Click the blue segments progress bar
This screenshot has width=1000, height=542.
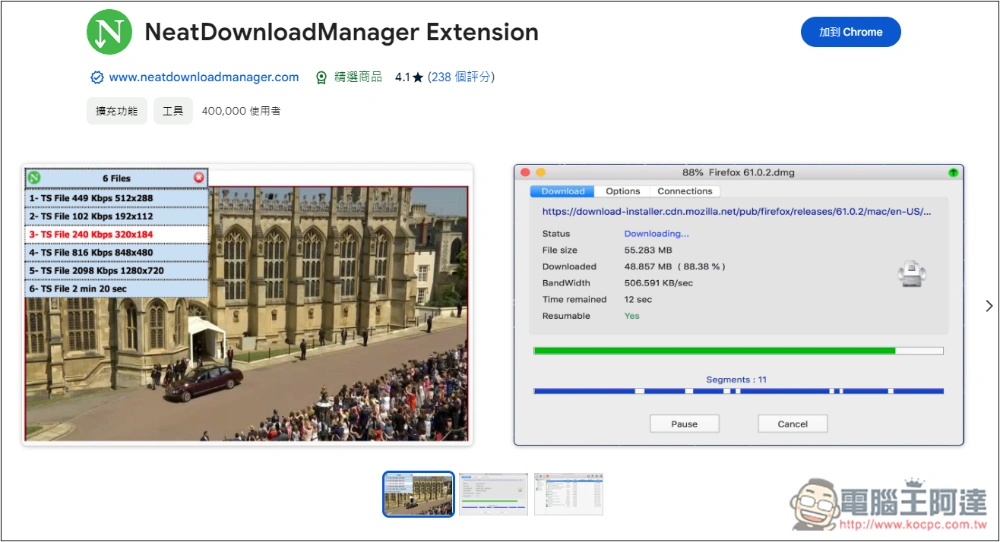click(738, 391)
